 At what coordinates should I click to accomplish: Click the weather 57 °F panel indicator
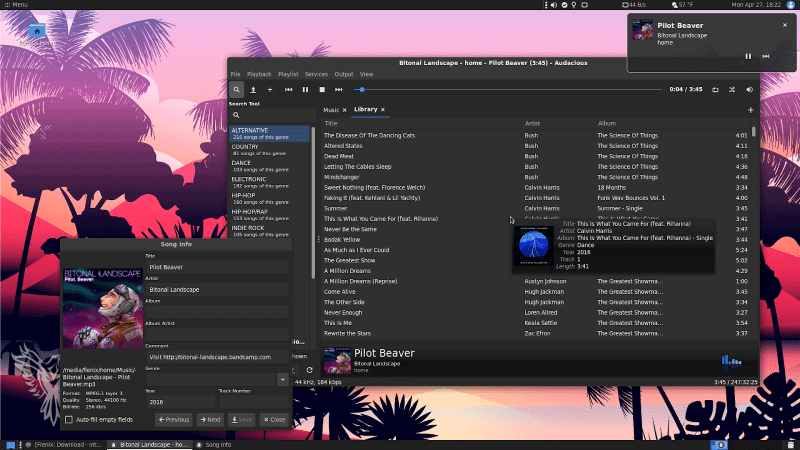682,5
